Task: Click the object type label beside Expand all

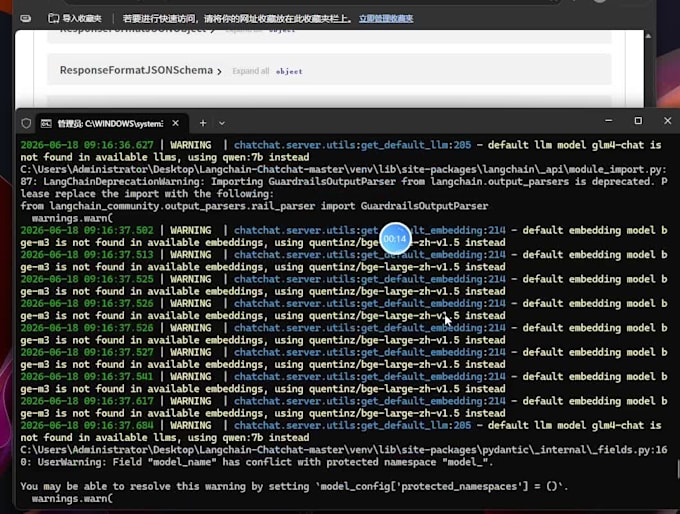Action: coord(289,71)
